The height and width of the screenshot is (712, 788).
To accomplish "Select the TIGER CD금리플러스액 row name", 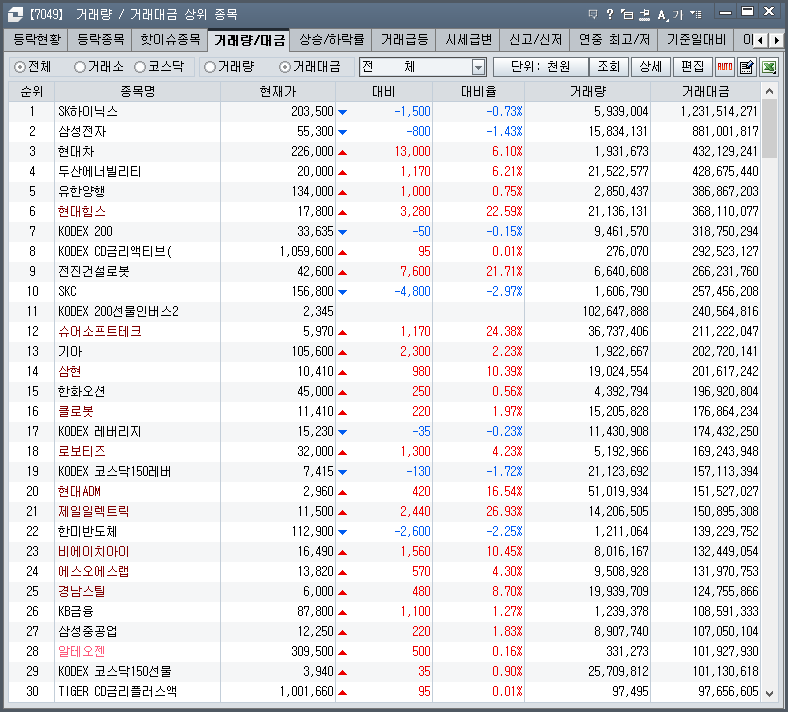I will pos(117,691).
